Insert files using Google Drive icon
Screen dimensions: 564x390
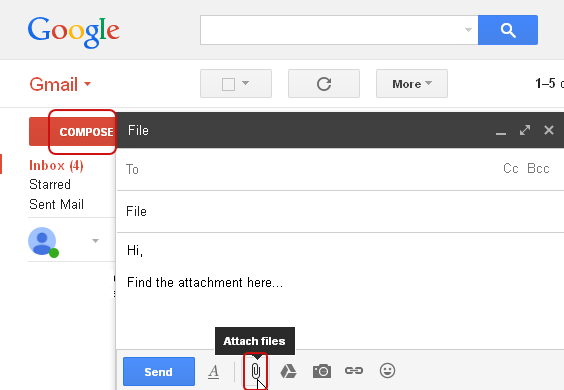point(288,371)
